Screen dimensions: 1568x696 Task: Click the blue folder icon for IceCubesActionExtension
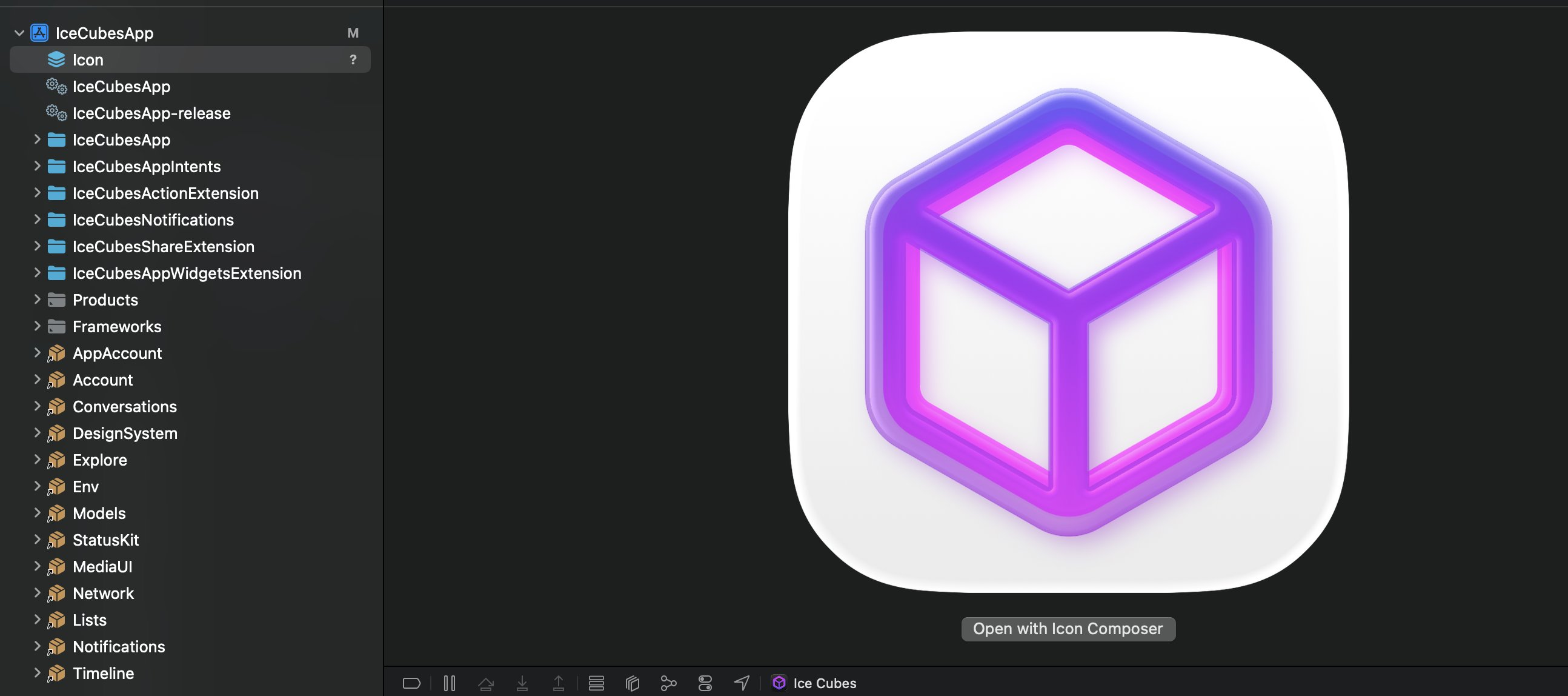pos(56,193)
